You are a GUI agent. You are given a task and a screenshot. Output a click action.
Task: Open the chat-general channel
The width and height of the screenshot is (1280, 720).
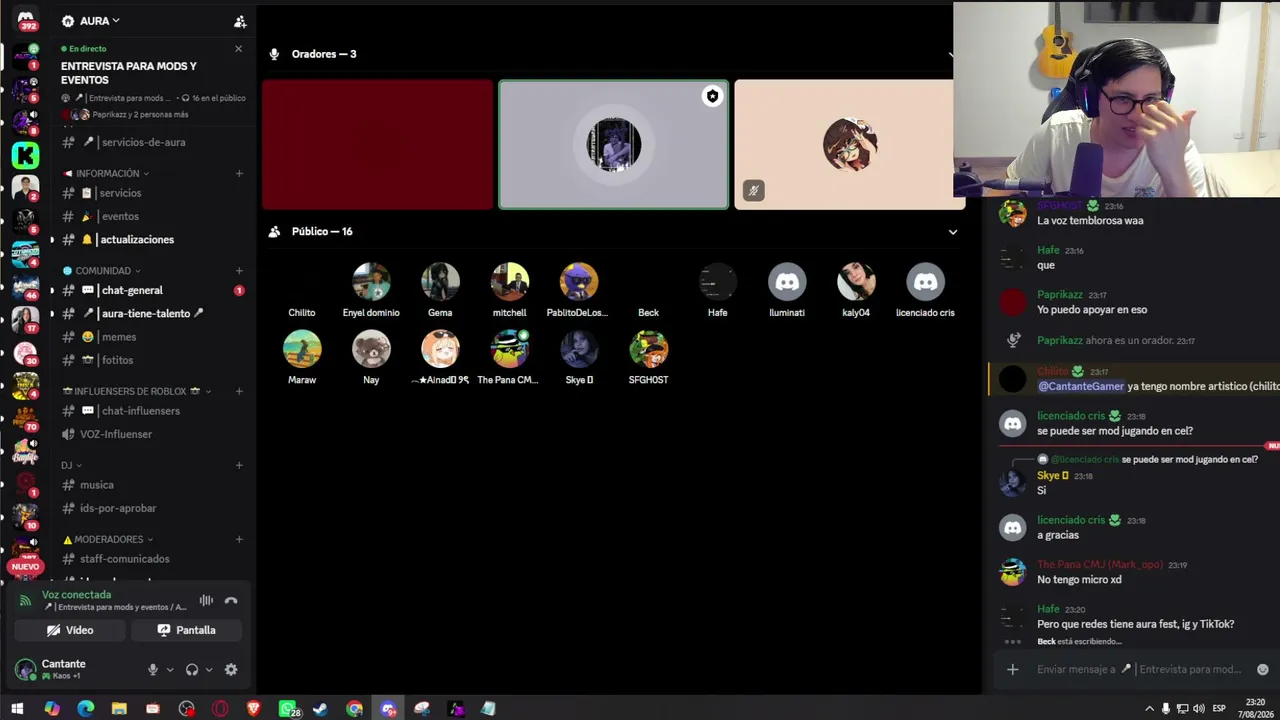150,290
